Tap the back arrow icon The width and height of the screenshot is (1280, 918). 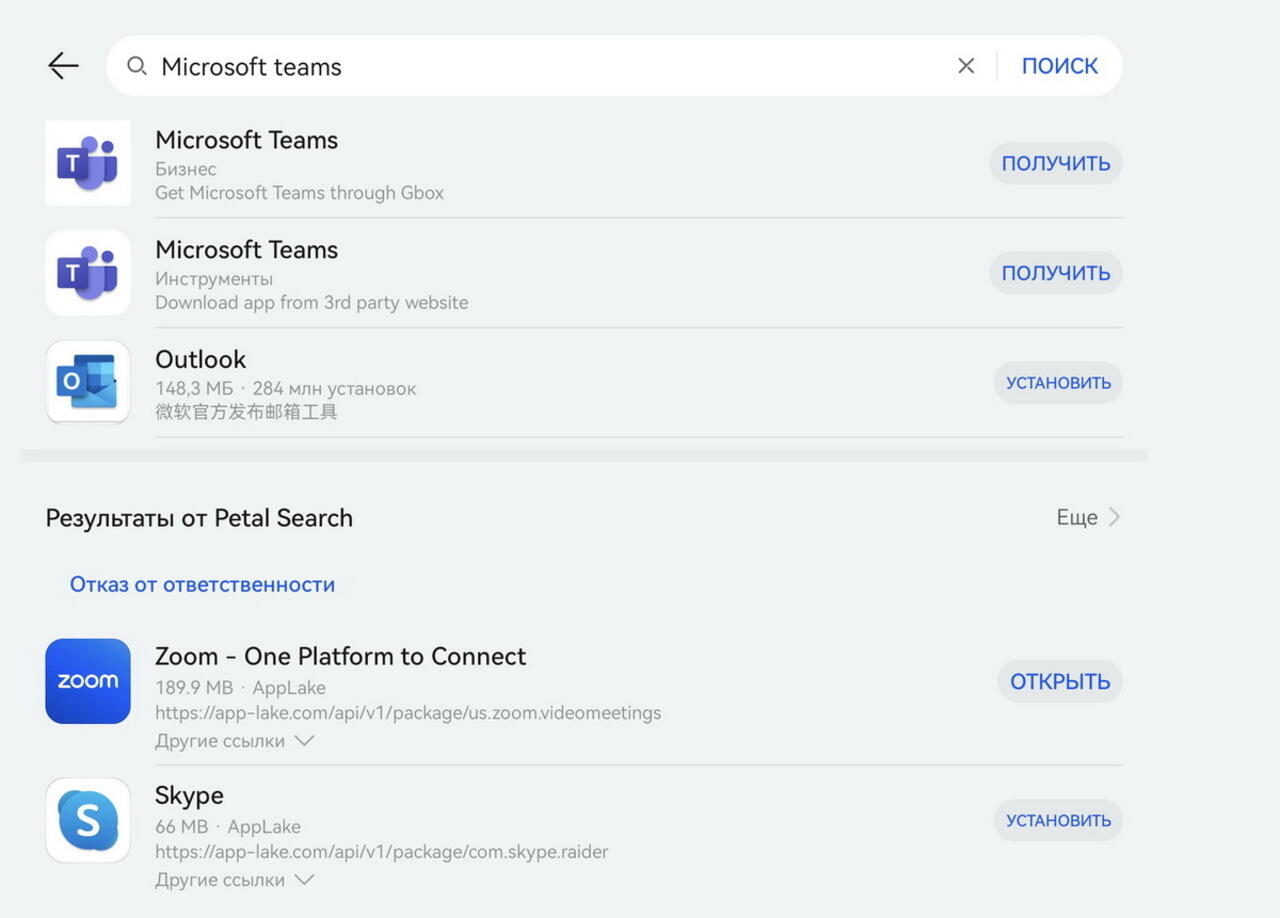(63, 66)
